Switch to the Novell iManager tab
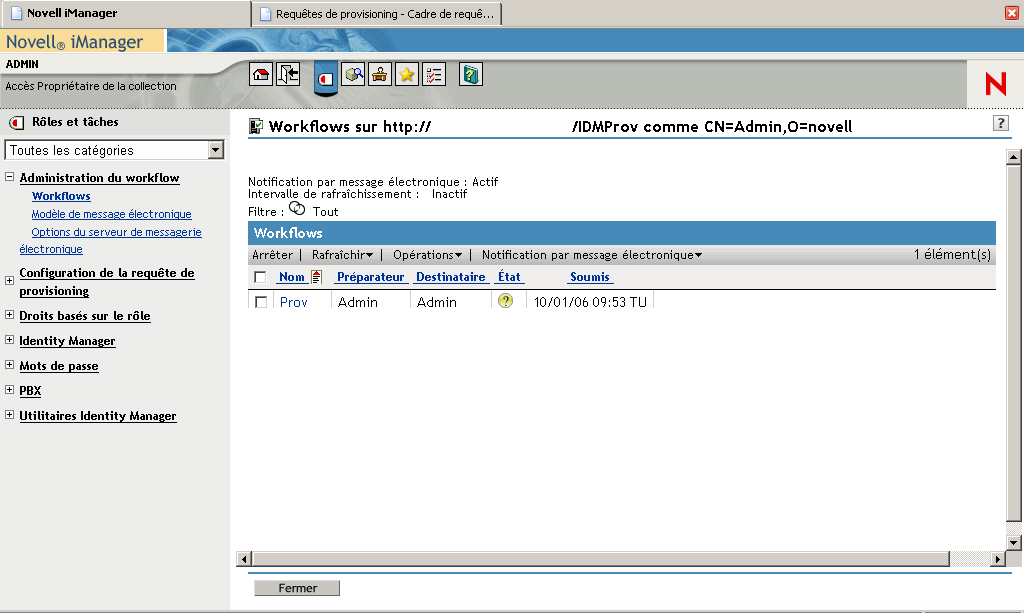The image size is (1024, 613). [125, 13]
